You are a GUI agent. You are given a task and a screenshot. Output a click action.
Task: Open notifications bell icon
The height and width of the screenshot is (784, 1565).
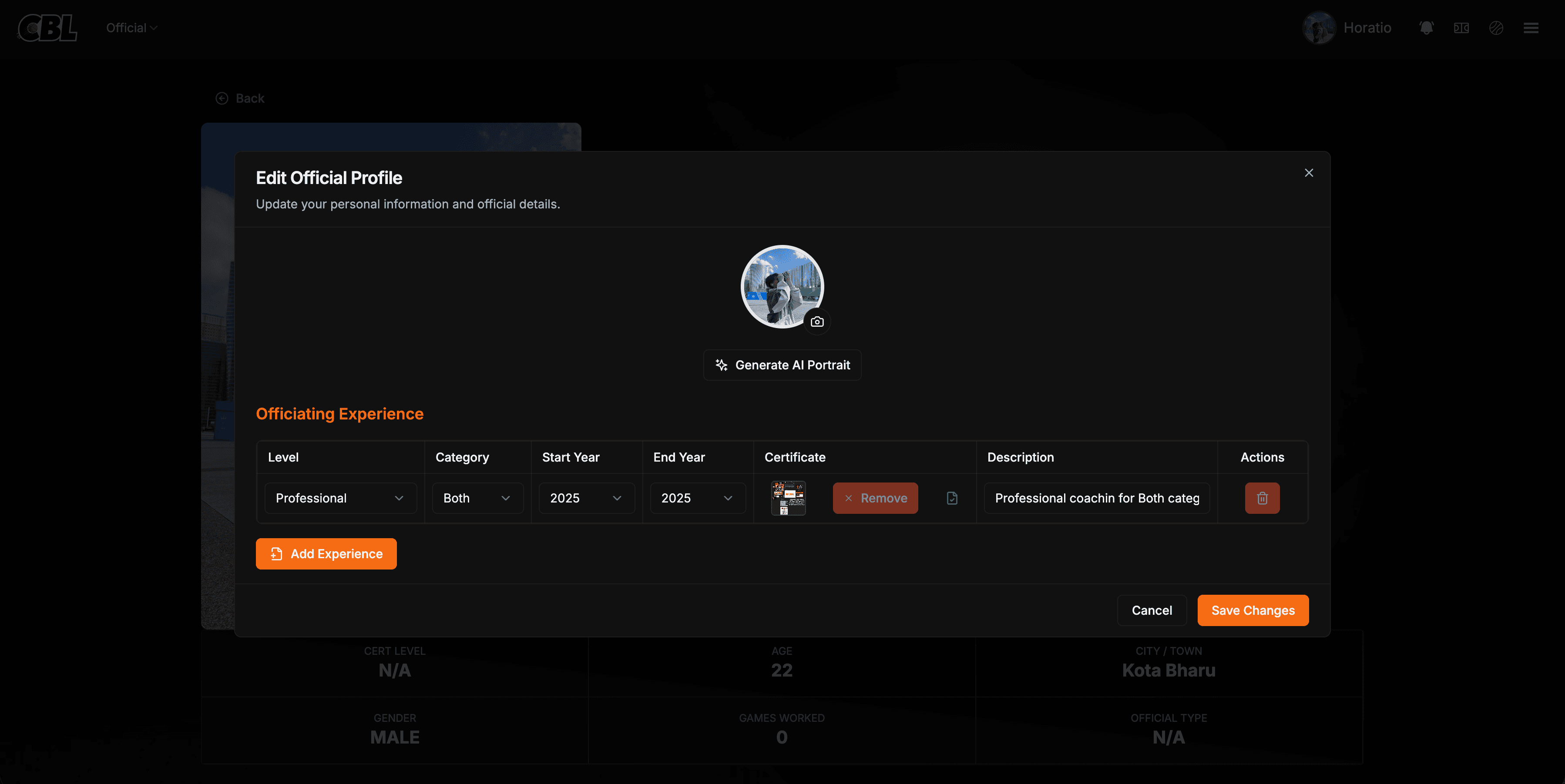tap(1426, 28)
